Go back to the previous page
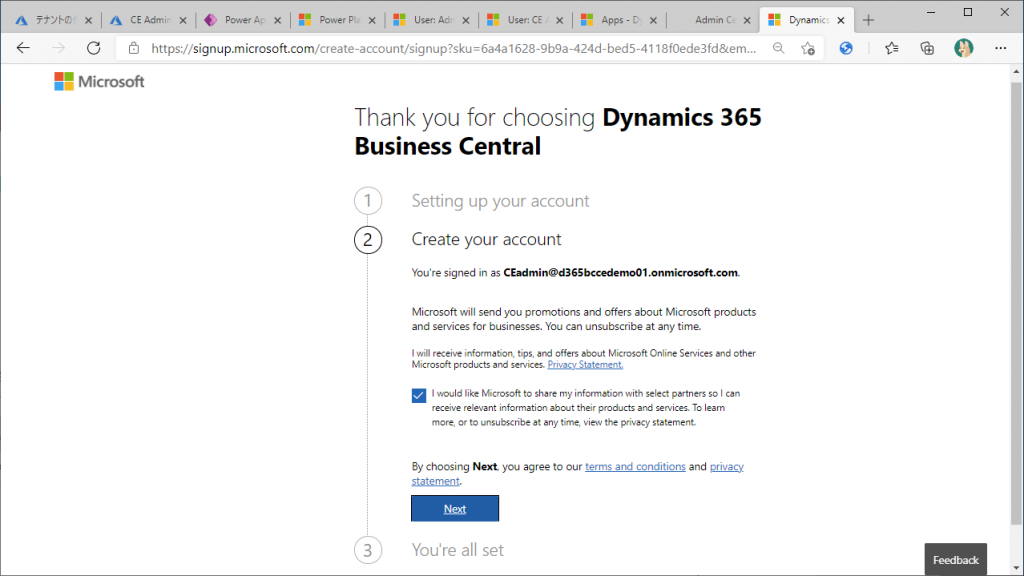This screenshot has height=576, width=1024. 24,48
